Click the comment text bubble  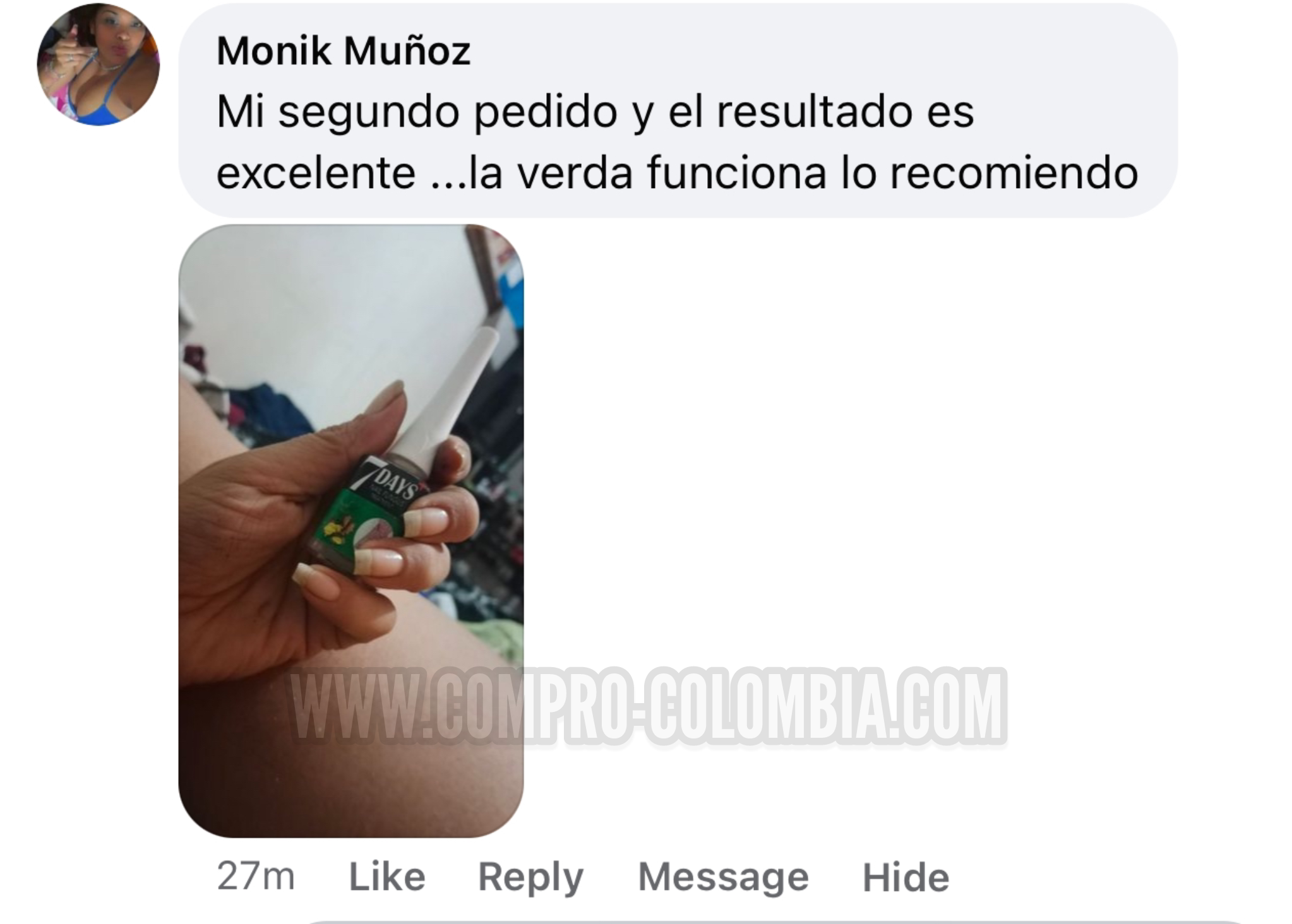pyautogui.click(x=678, y=111)
